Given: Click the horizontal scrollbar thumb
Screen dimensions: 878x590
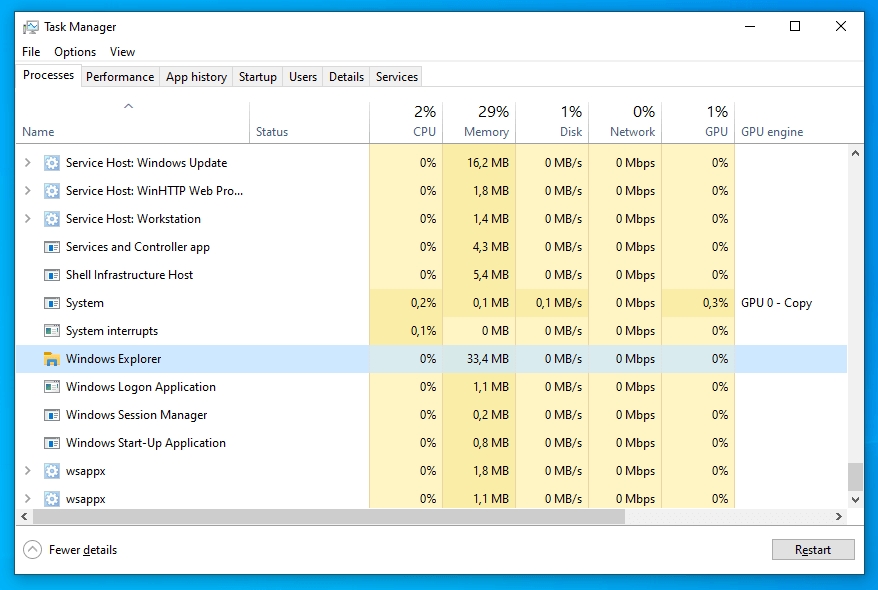Looking at the screenshot, I should tap(329, 517).
